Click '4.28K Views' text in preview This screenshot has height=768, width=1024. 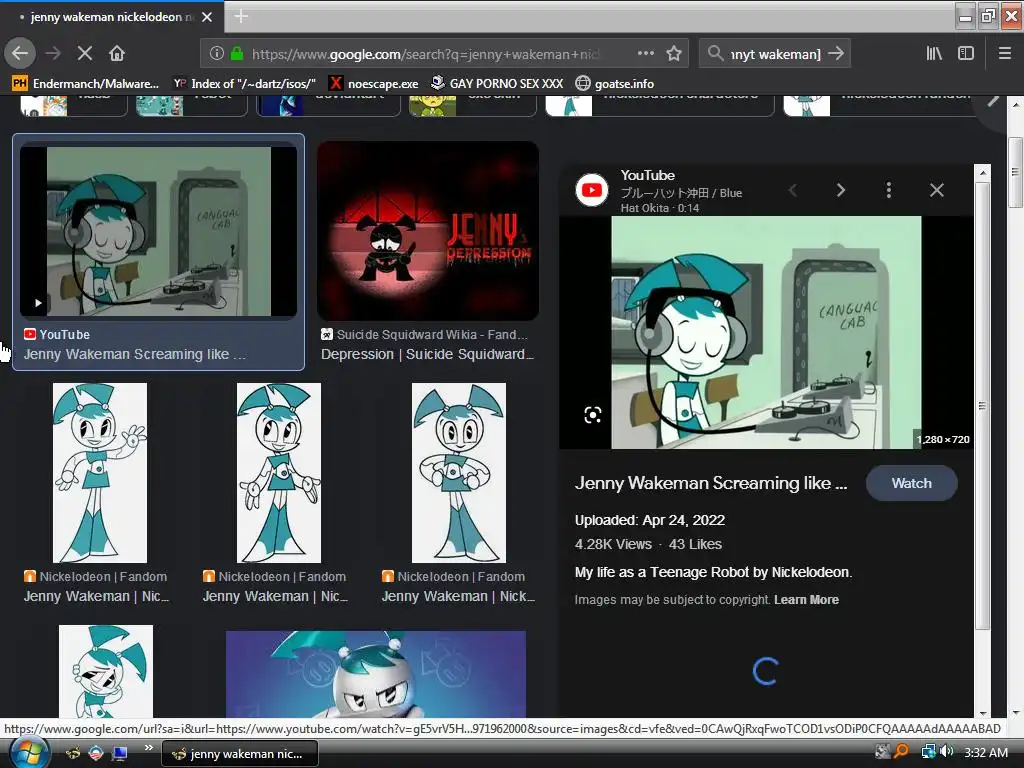point(613,544)
